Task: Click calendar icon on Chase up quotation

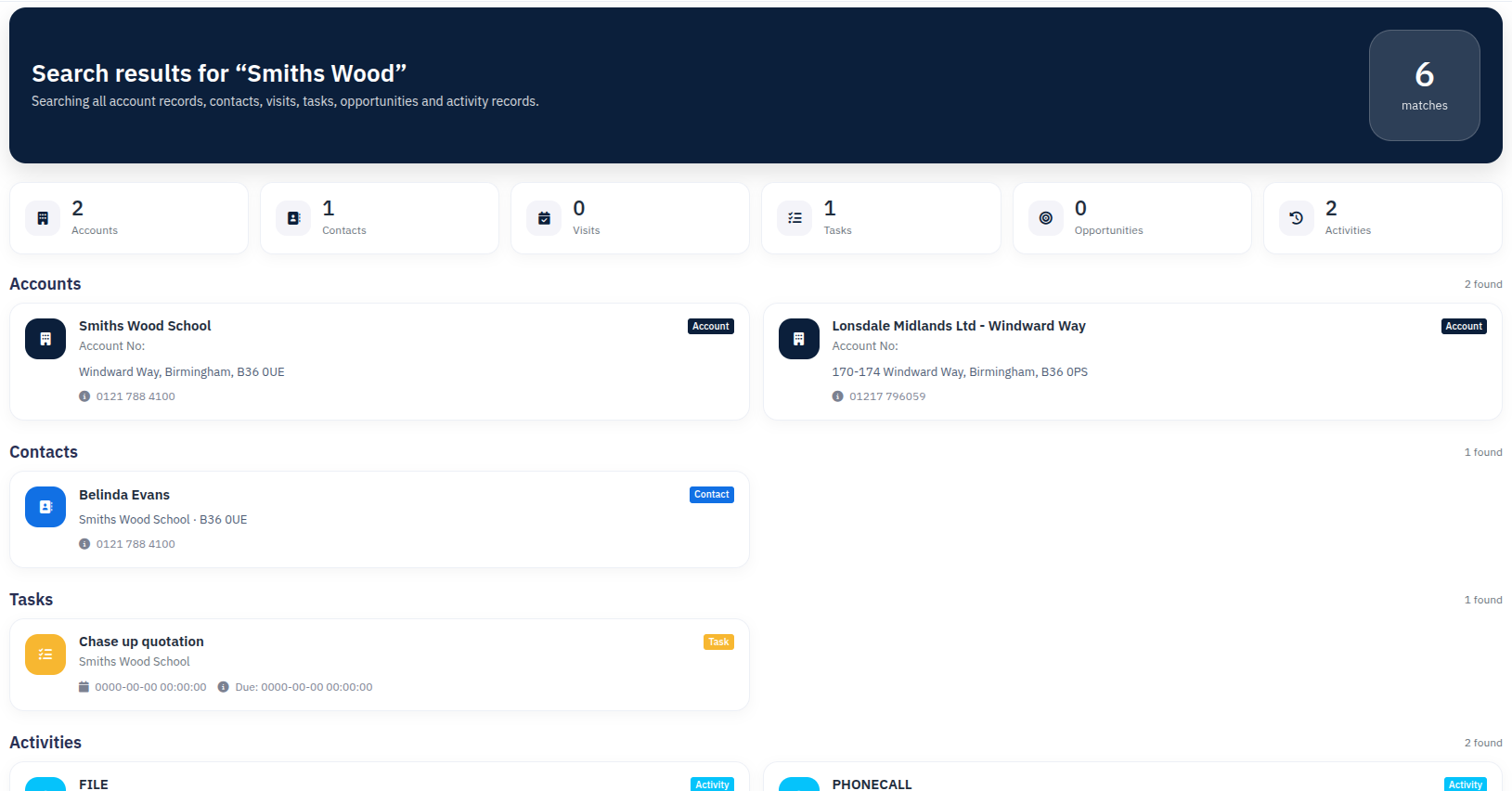Action: coord(84,687)
